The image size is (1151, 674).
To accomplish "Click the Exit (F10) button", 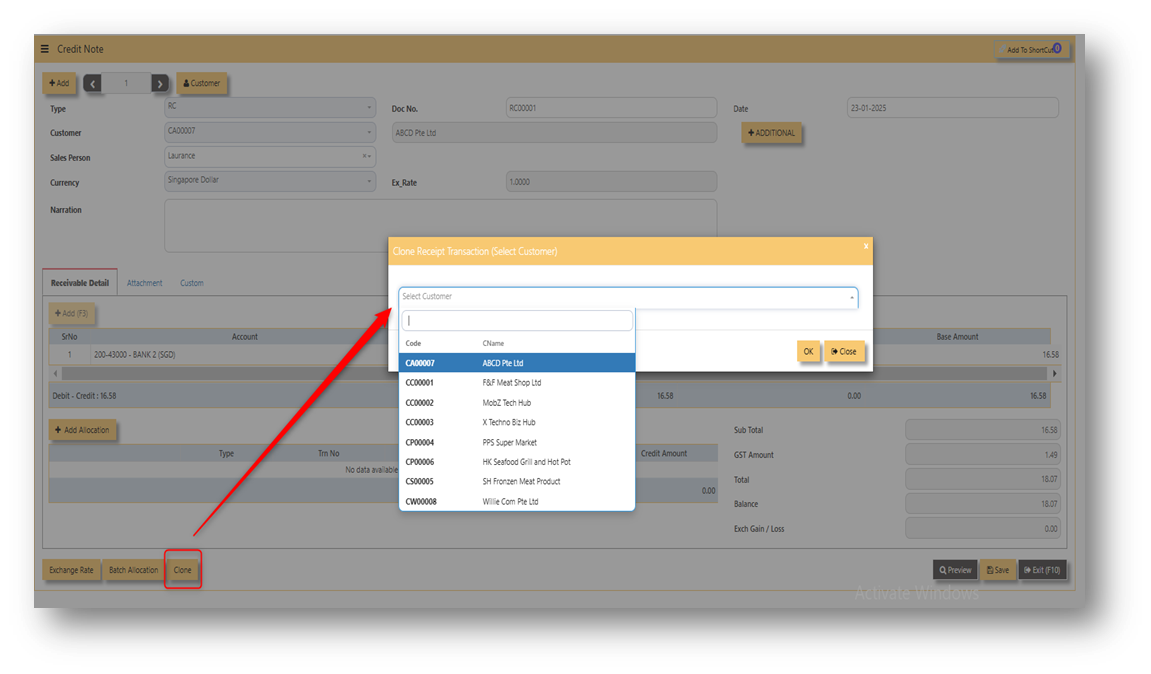I will (x=1042, y=570).
